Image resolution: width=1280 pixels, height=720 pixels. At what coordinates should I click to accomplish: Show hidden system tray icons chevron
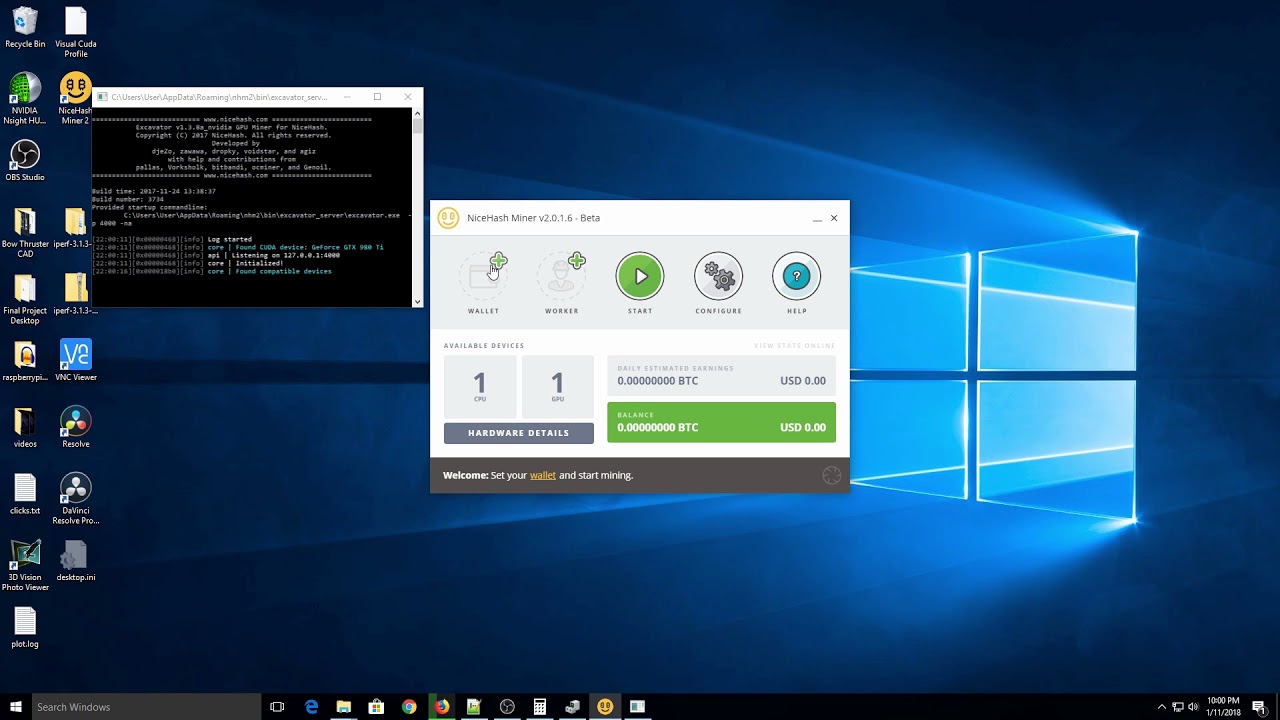point(1161,707)
